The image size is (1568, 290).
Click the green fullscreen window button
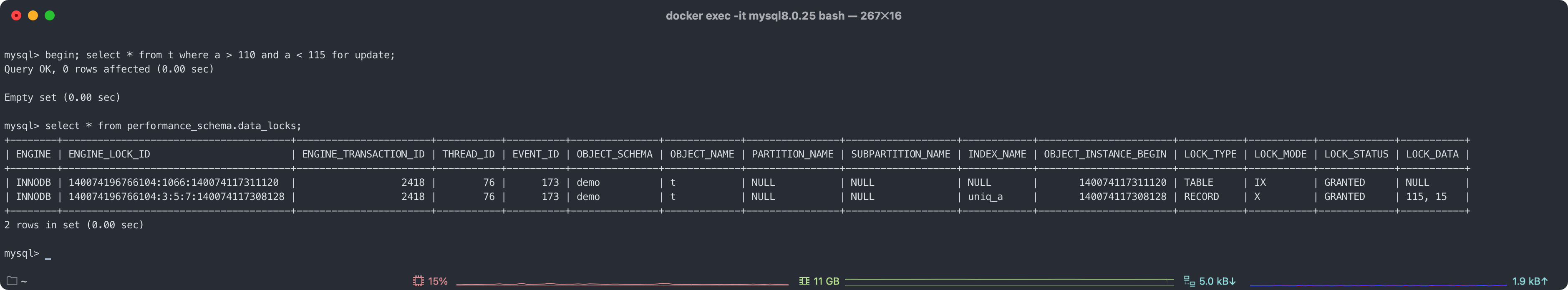[x=50, y=16]
